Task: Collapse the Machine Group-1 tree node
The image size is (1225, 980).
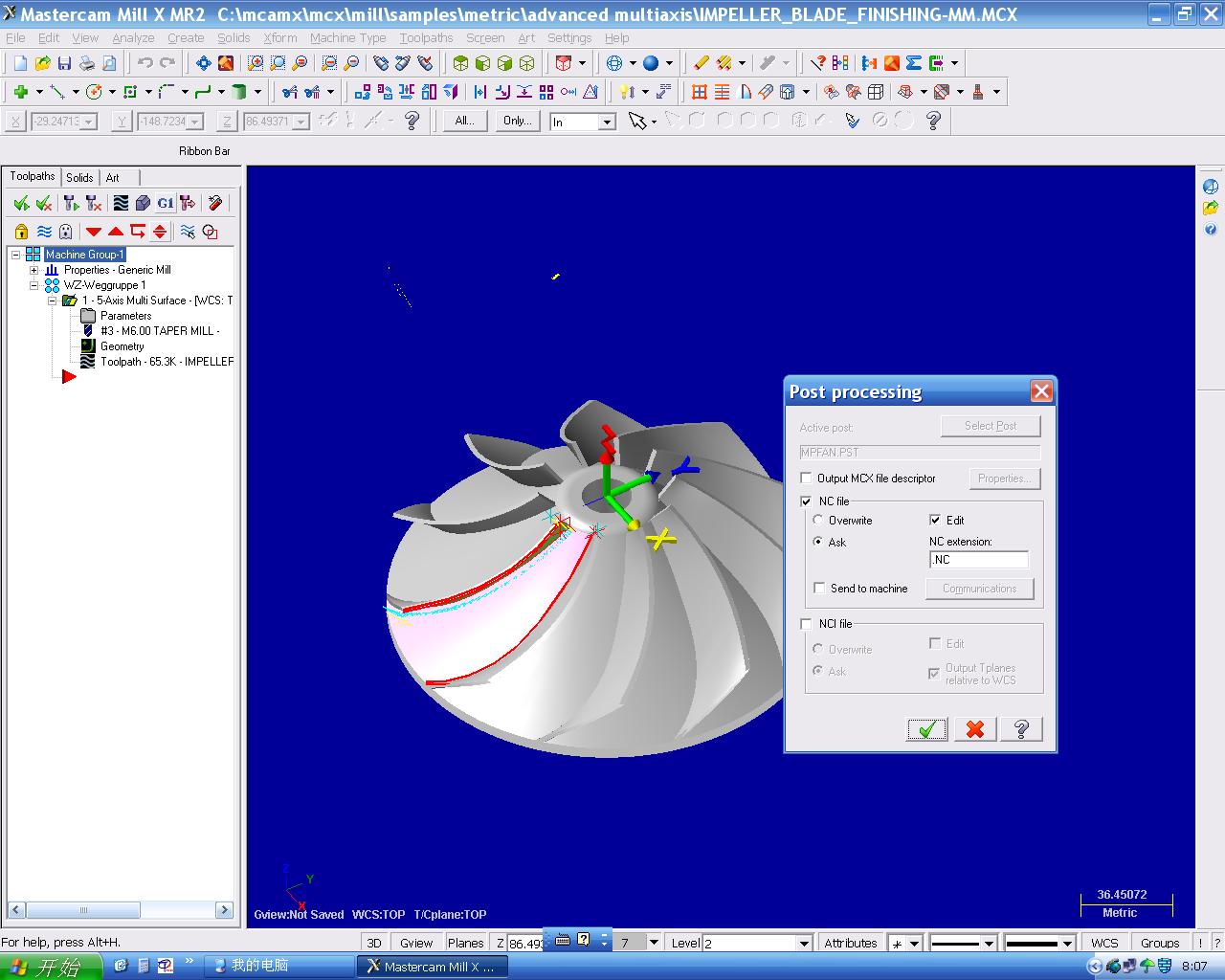Action: pos(15,255)
